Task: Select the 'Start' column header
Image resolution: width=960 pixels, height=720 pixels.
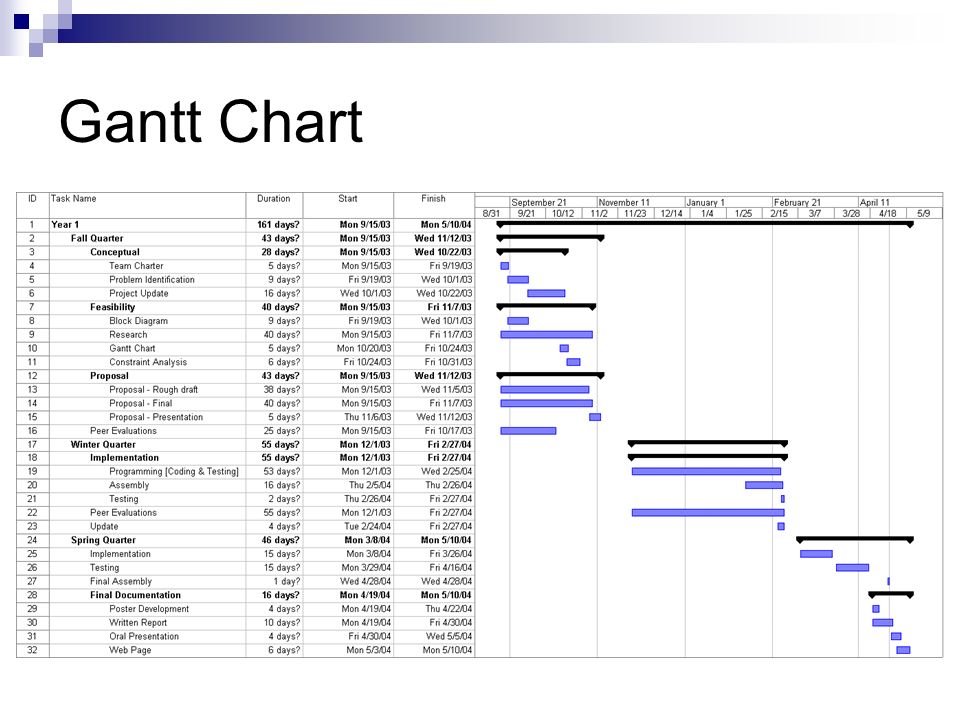Action: [x=348, y=198]
